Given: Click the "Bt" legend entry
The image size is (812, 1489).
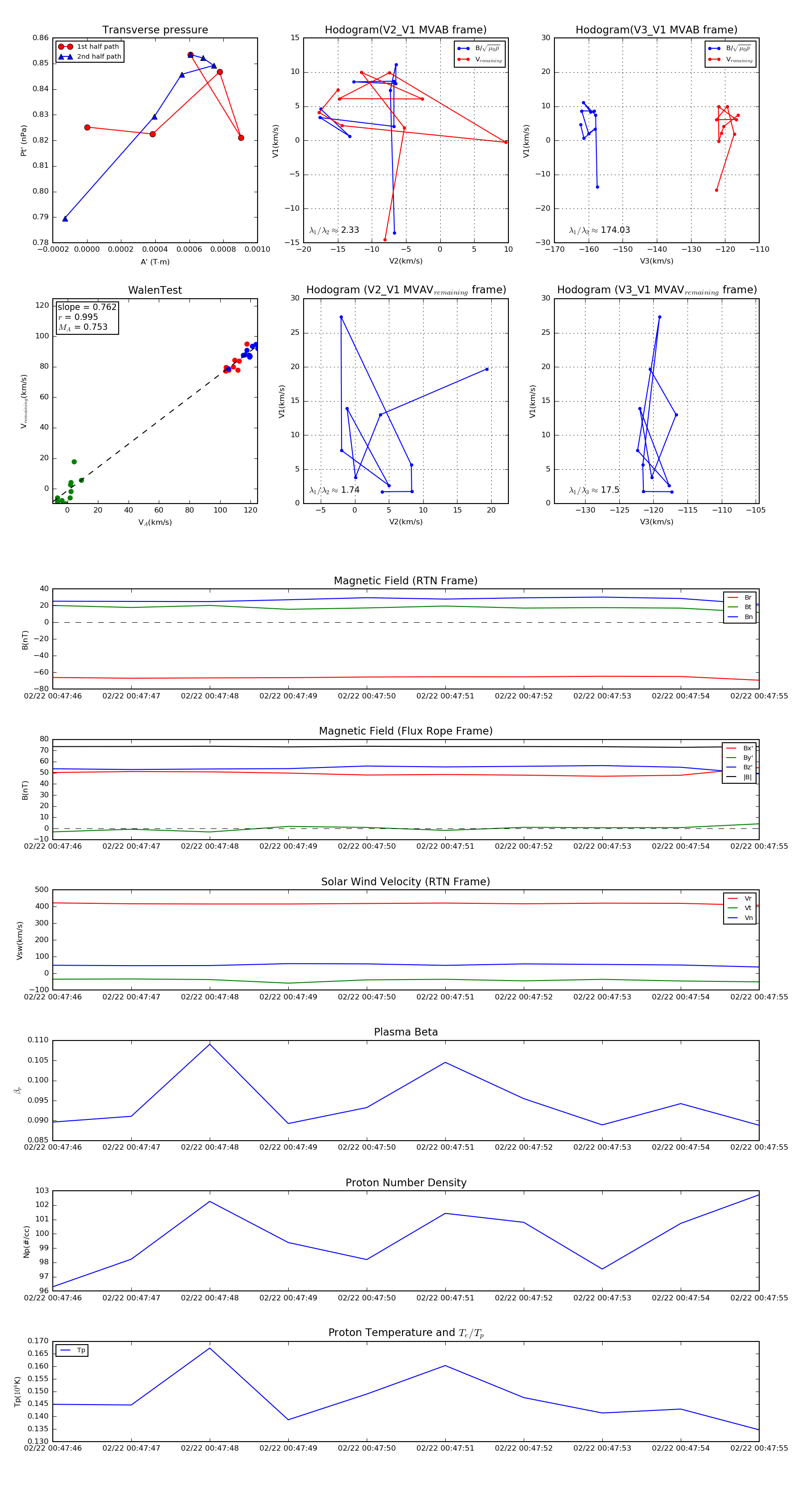Looking at the screenshot, I should [x=740, y=607].
